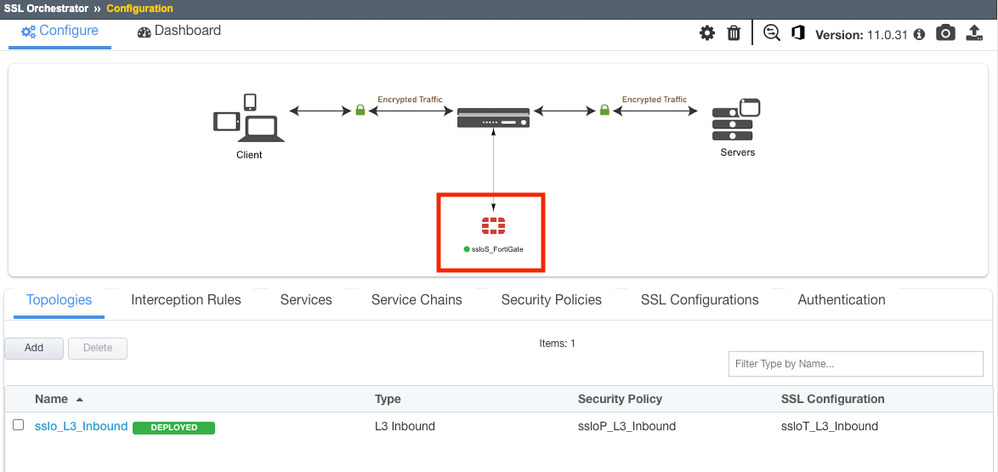Go to the Security Policies tab
The image size is (998, 472).
tap(551, 300)
